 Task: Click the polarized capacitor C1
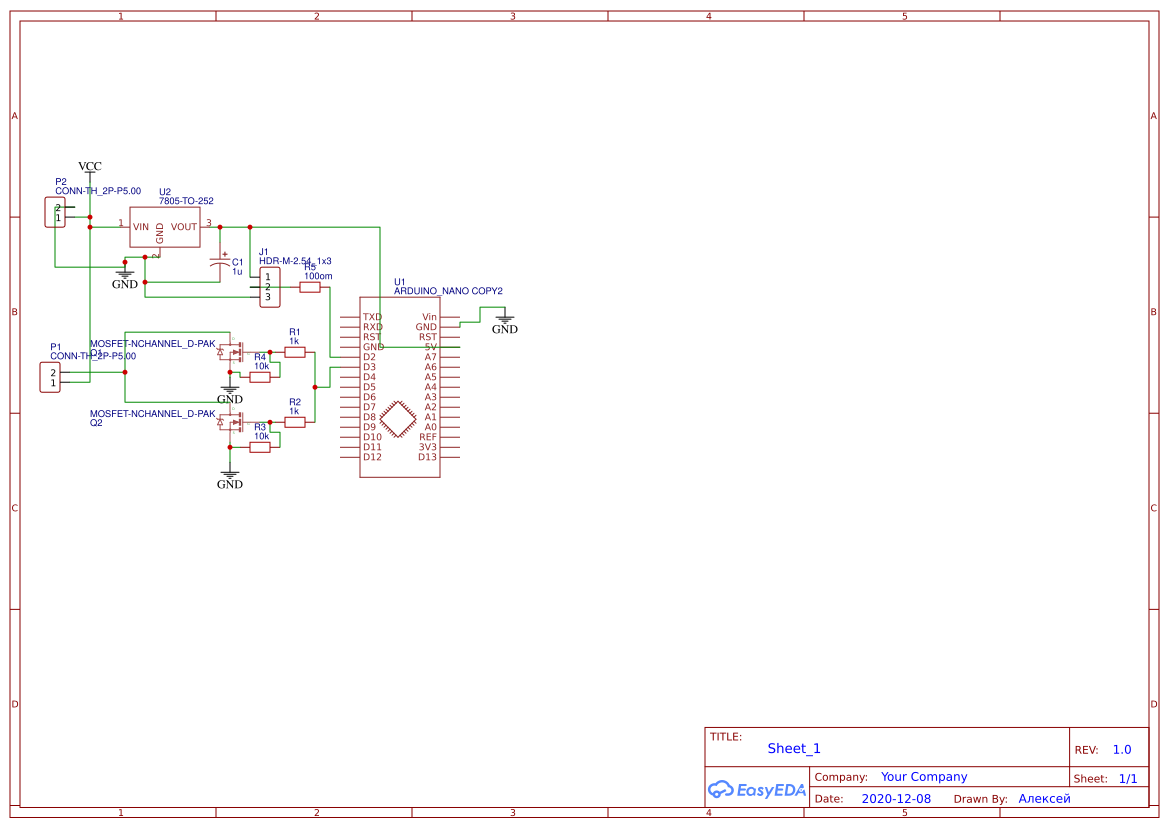point(218,262)
